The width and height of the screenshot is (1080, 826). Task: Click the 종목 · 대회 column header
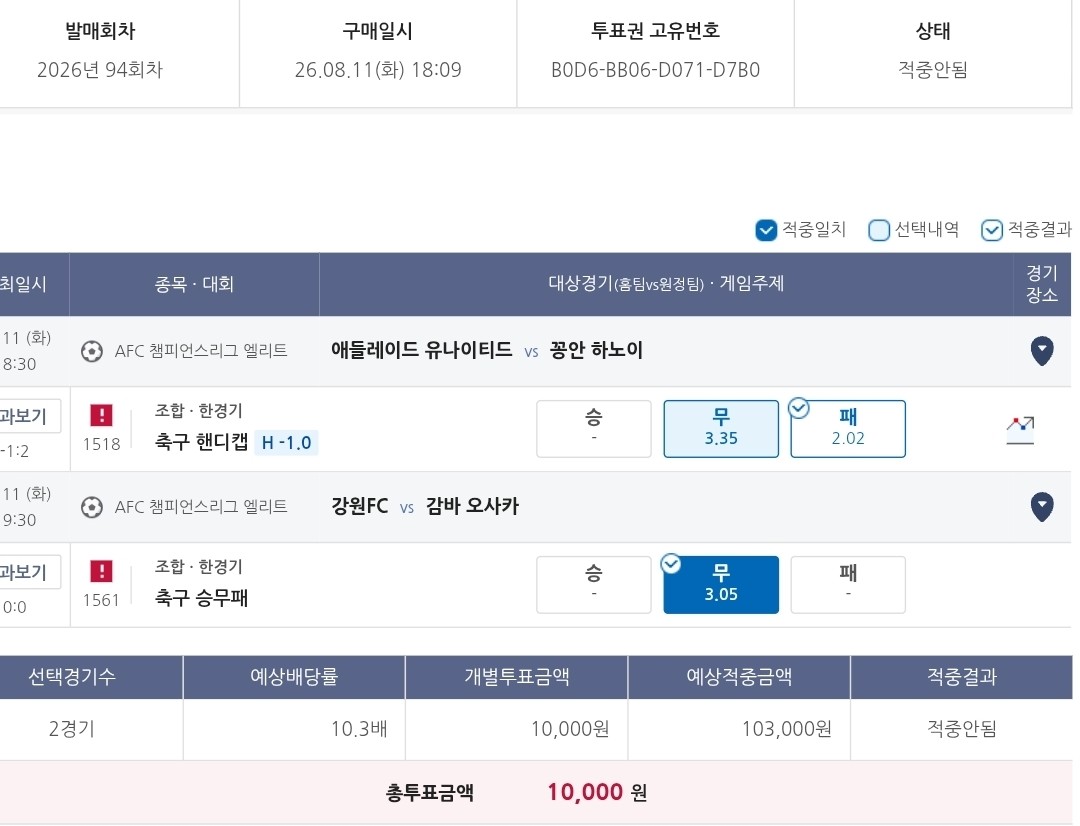pyautogui.click(x=194, y=284)
